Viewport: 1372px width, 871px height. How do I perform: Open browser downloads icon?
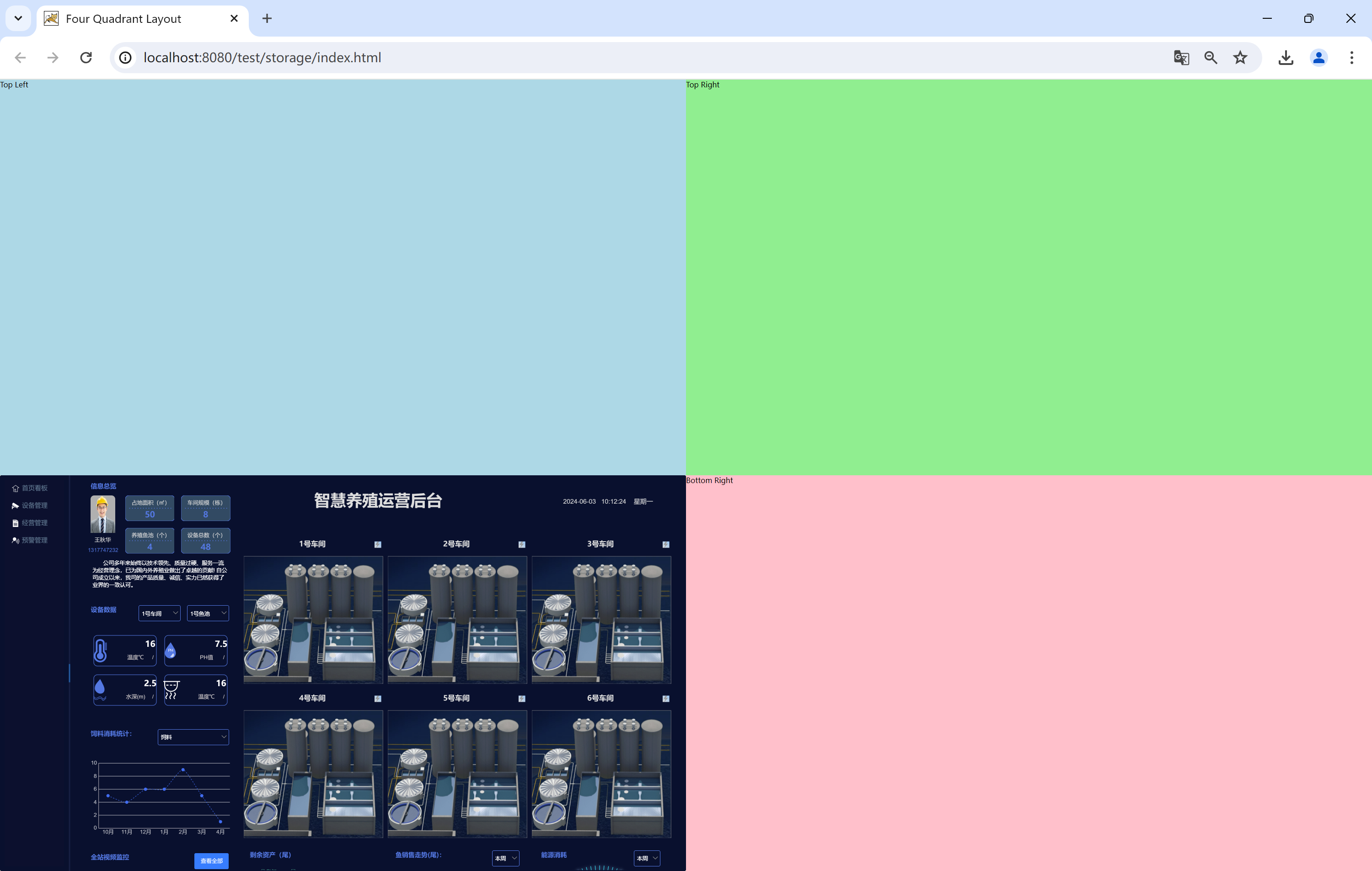pos(1286,58)
